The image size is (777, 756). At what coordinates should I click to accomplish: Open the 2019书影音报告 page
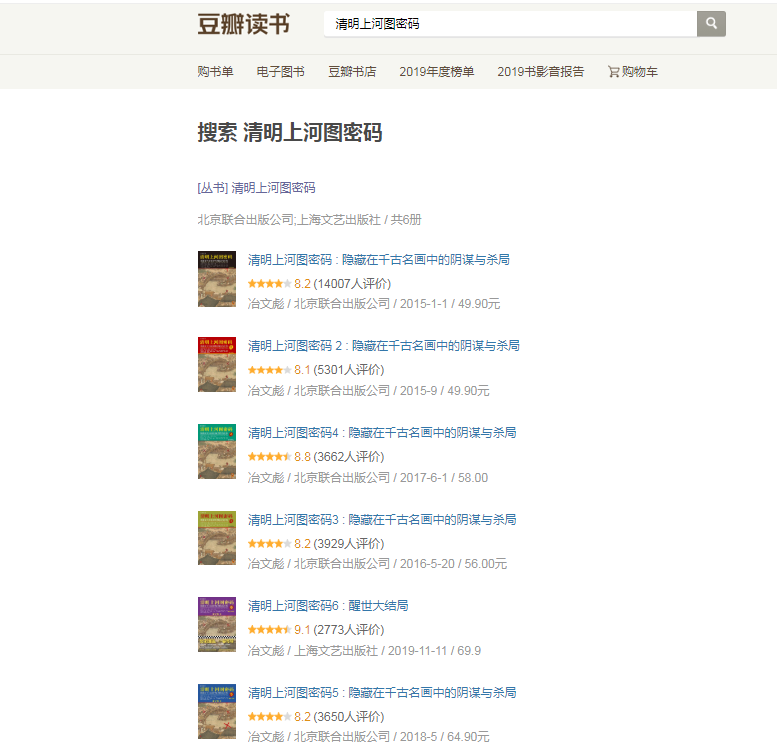click(x=541, y=72)
